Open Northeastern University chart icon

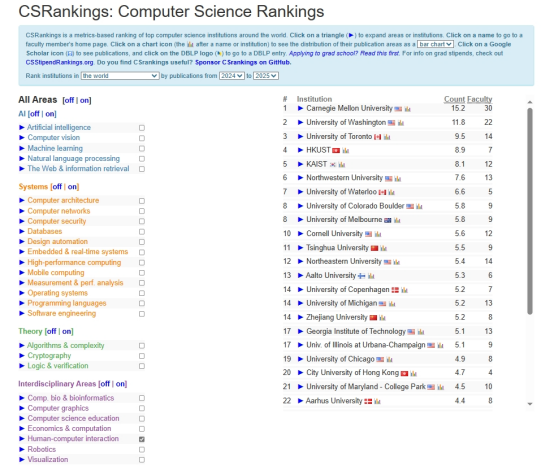[396, 262]
